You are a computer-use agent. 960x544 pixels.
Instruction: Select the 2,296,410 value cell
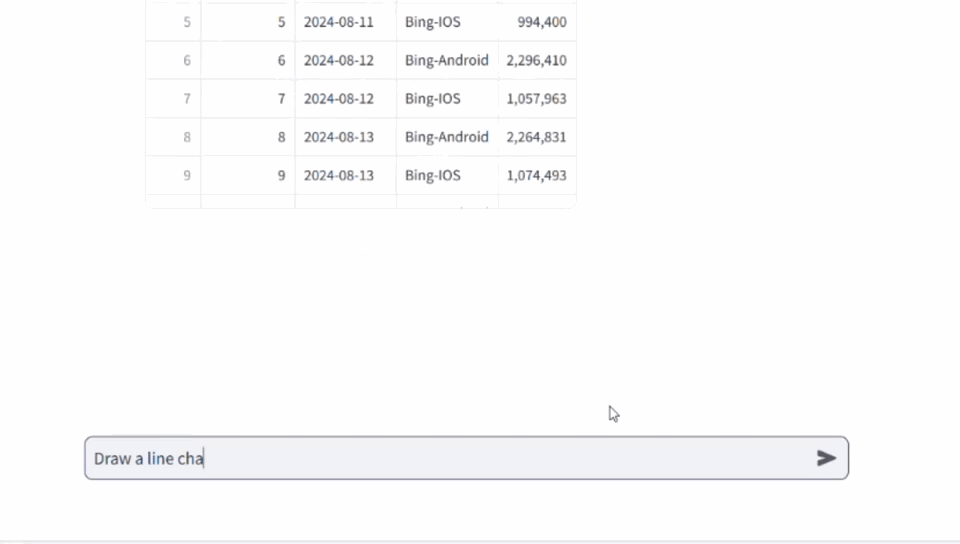tap(537, 60)
